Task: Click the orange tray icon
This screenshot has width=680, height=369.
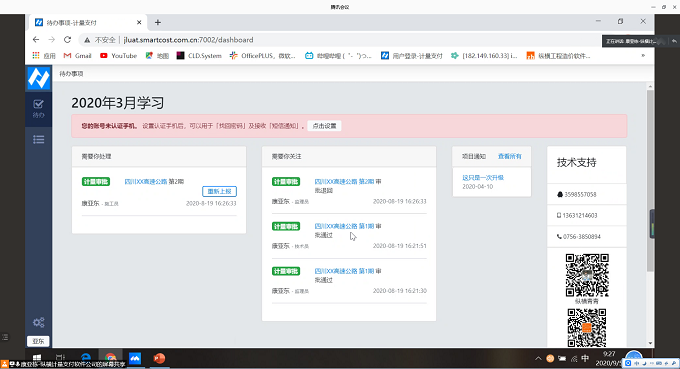Action: click(x=550, y=359)
